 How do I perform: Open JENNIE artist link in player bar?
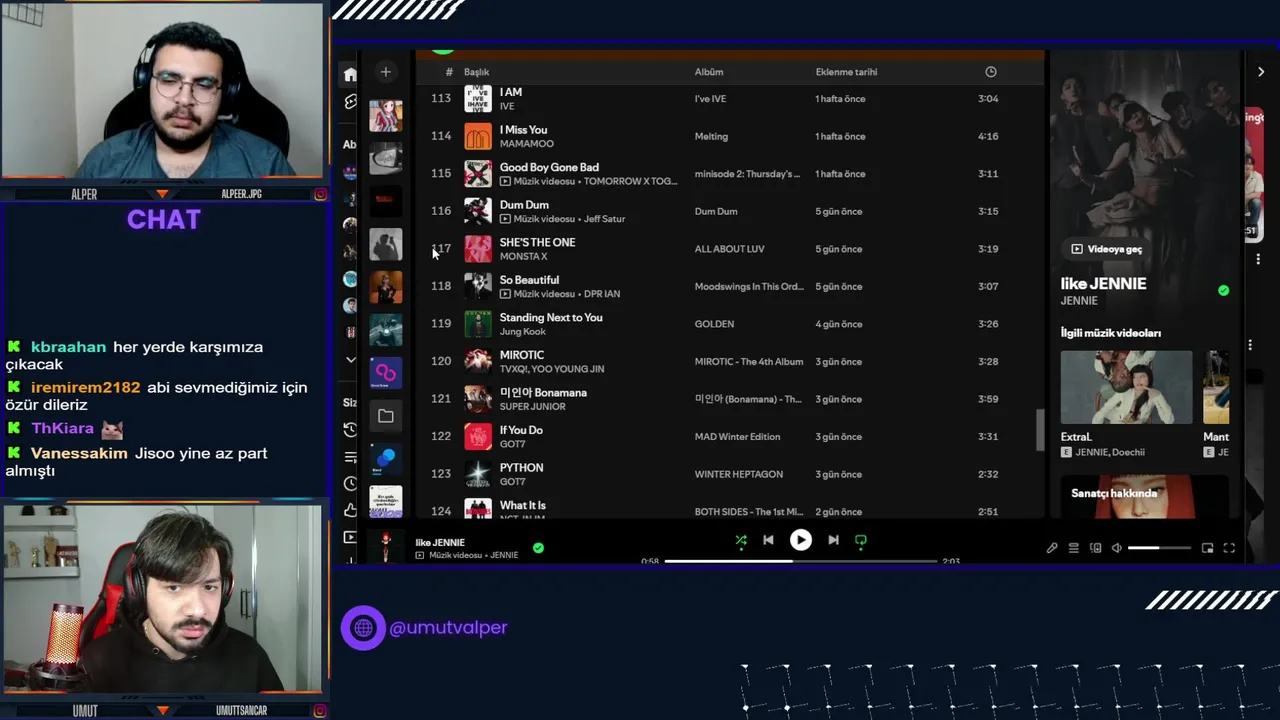tap(504, 555)
